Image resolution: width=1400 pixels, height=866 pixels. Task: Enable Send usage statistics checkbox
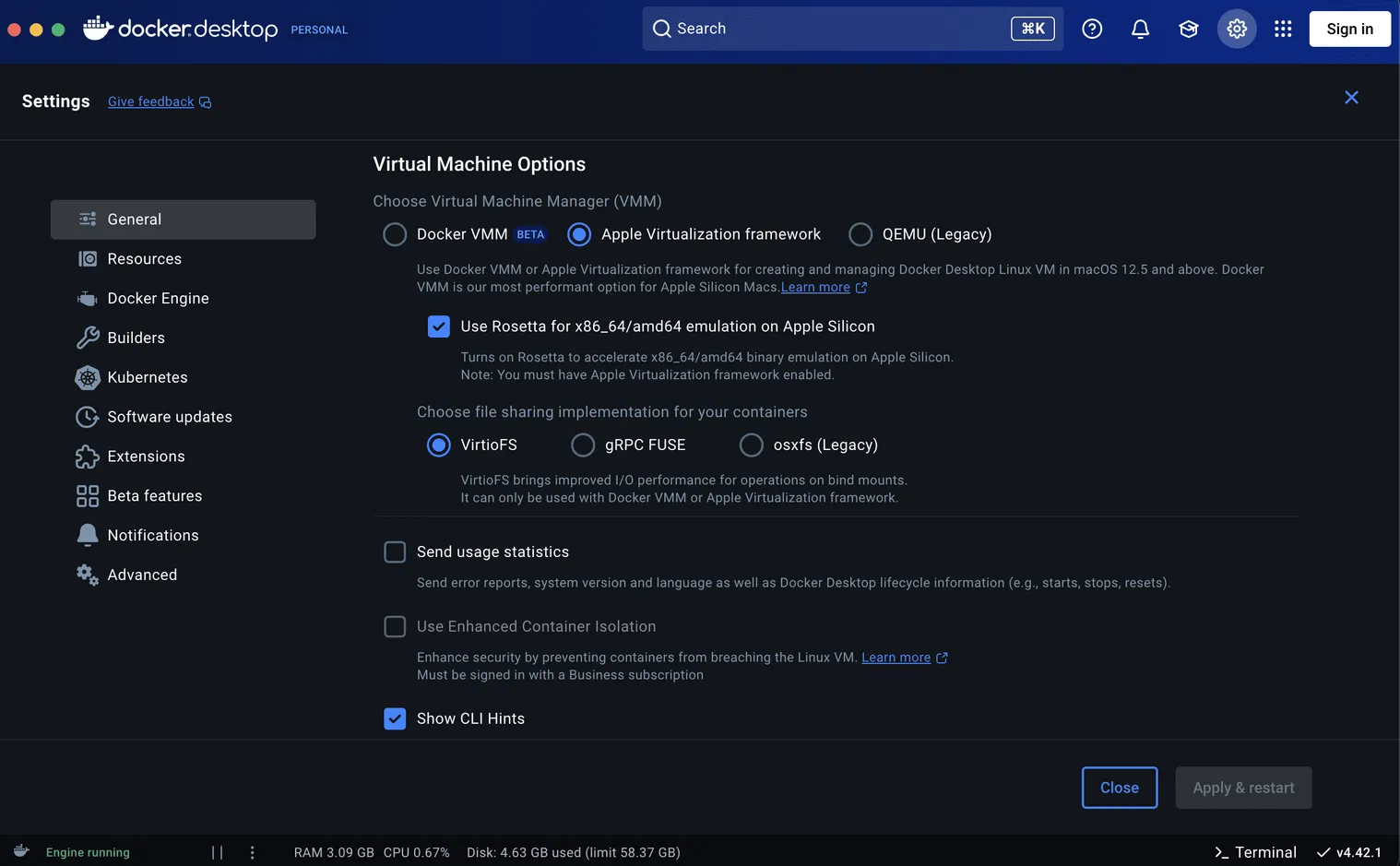point(395,552)
